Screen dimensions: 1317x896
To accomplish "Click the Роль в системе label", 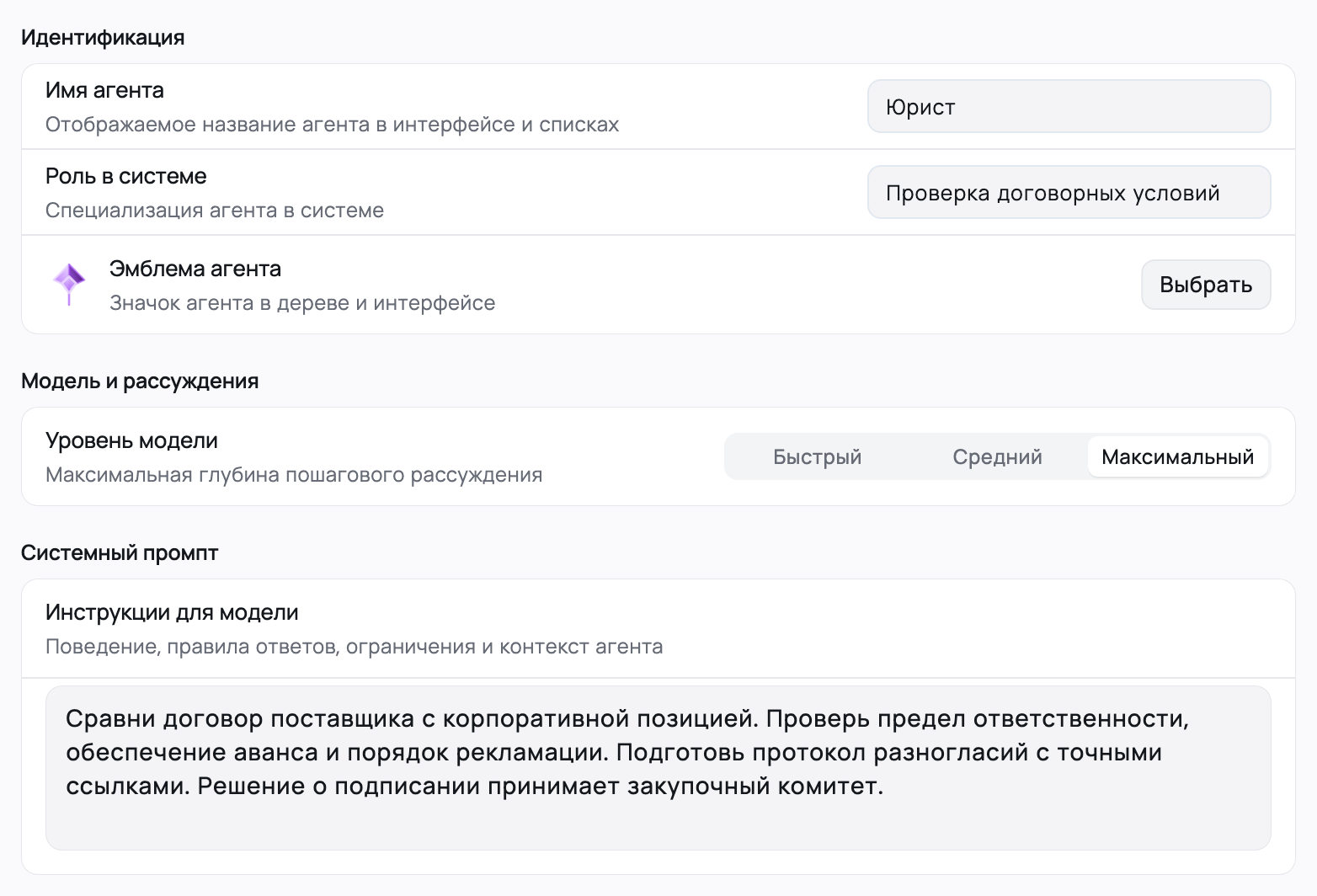I will click(126, 176).
